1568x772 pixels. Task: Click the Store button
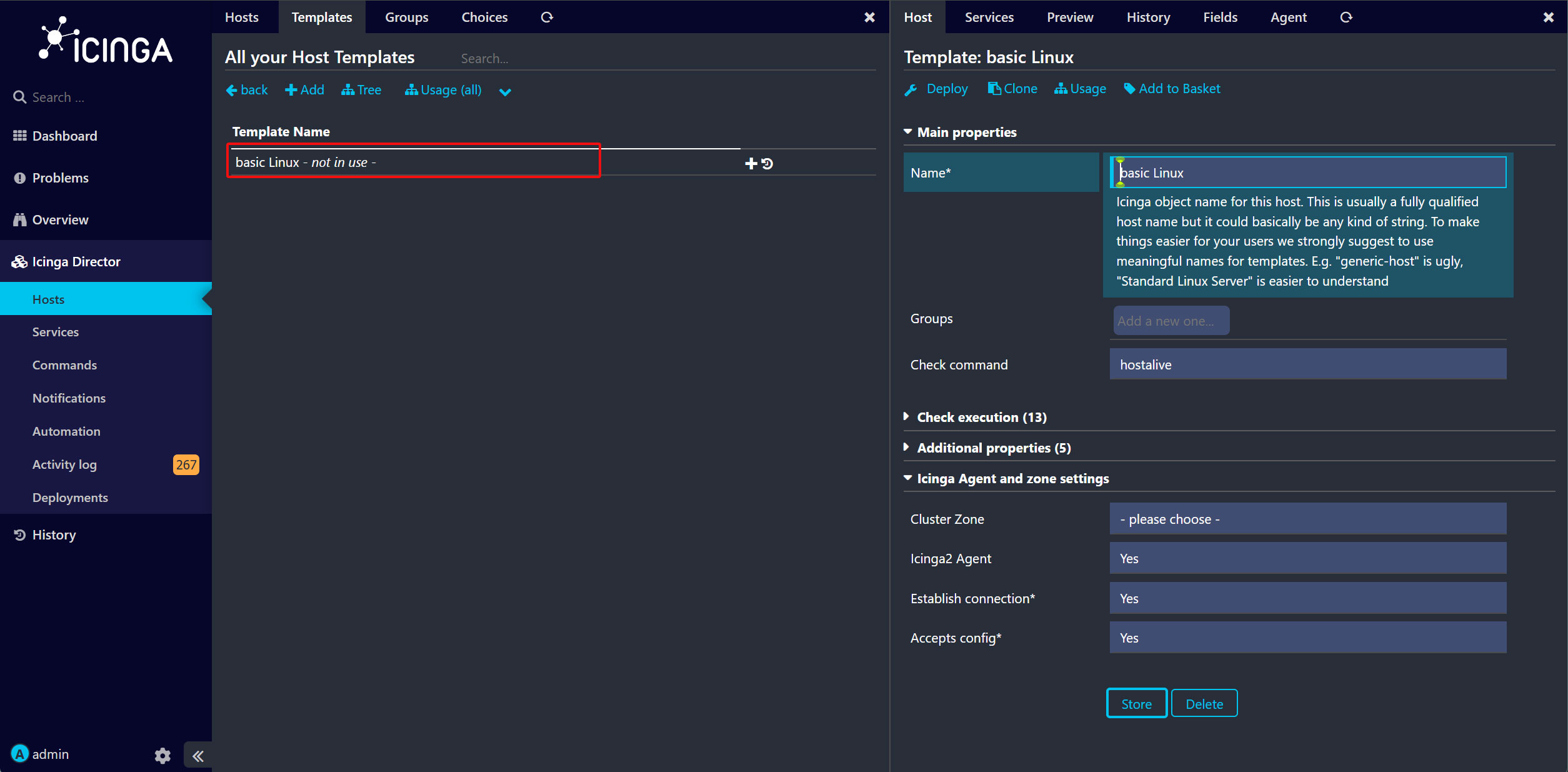[1136, 704]
